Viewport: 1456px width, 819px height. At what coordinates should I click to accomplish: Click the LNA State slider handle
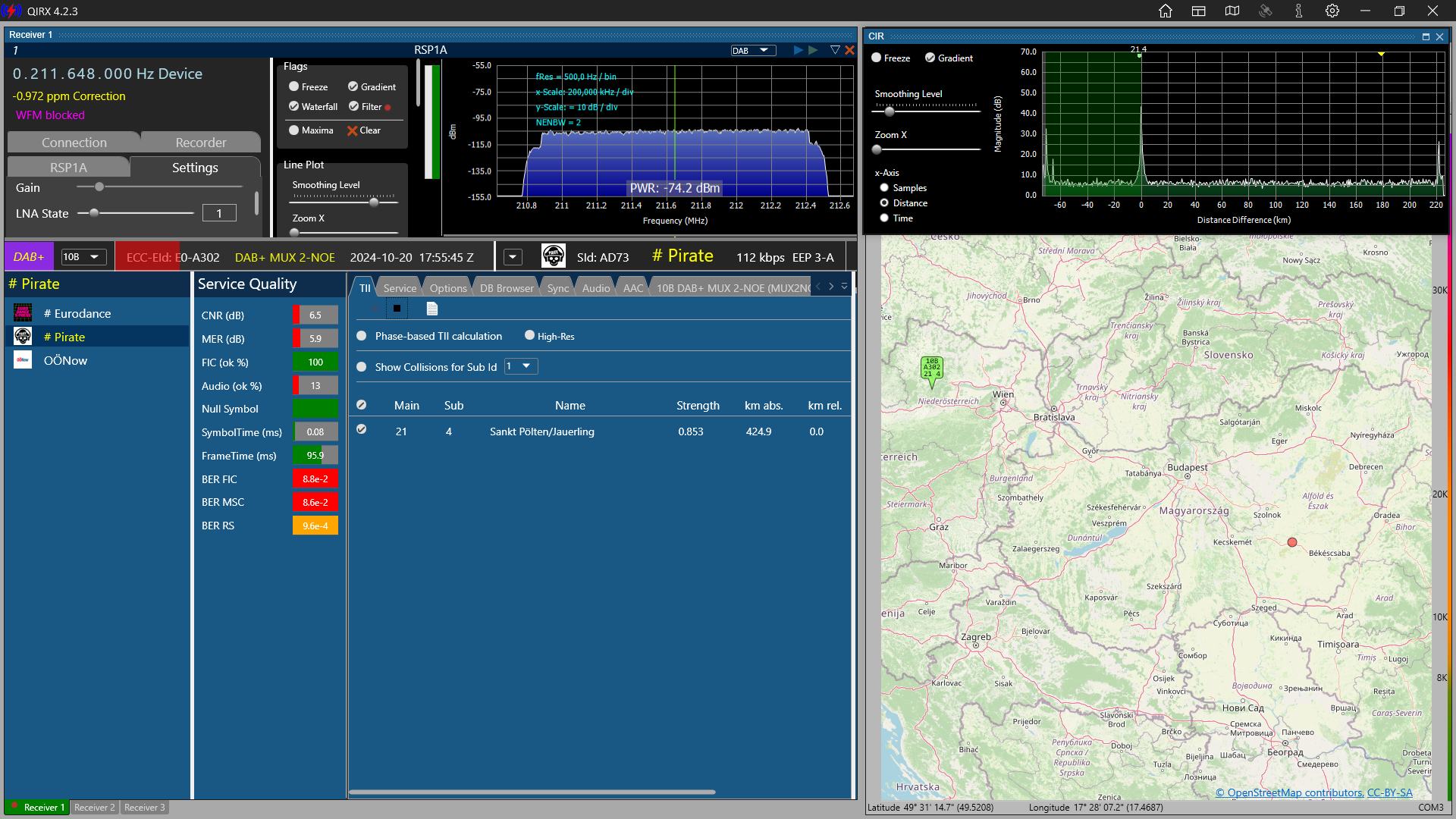coord(94,213)
